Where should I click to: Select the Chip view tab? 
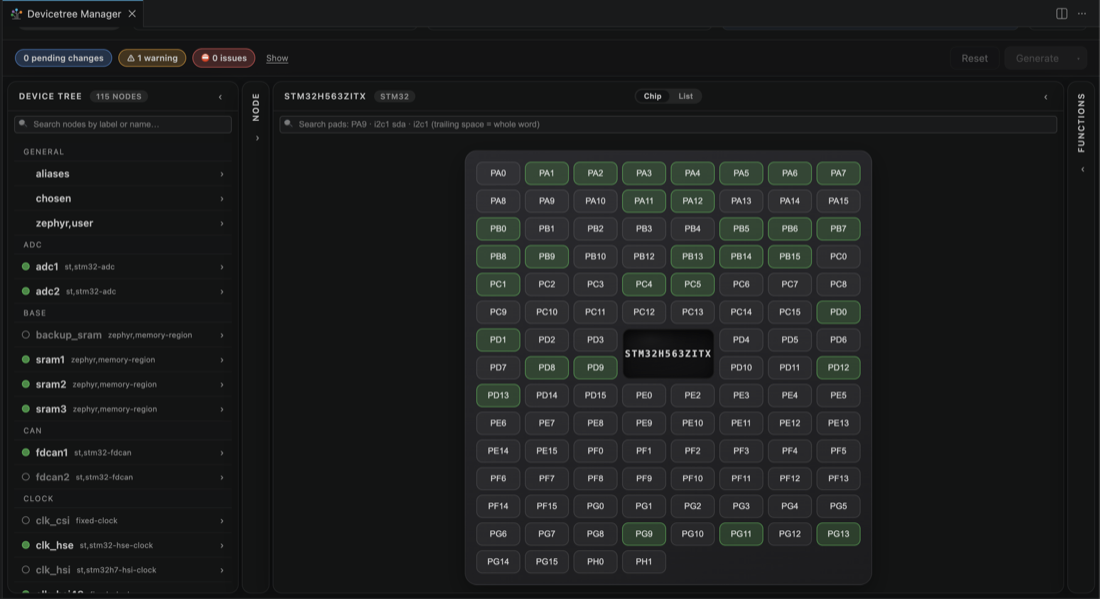[652, 96]
